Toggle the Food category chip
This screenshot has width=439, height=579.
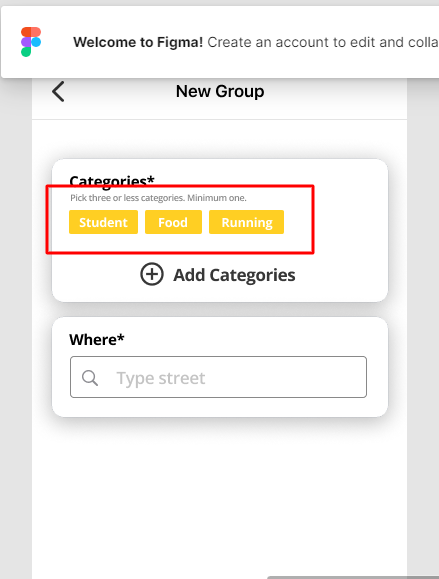point(173,222)
